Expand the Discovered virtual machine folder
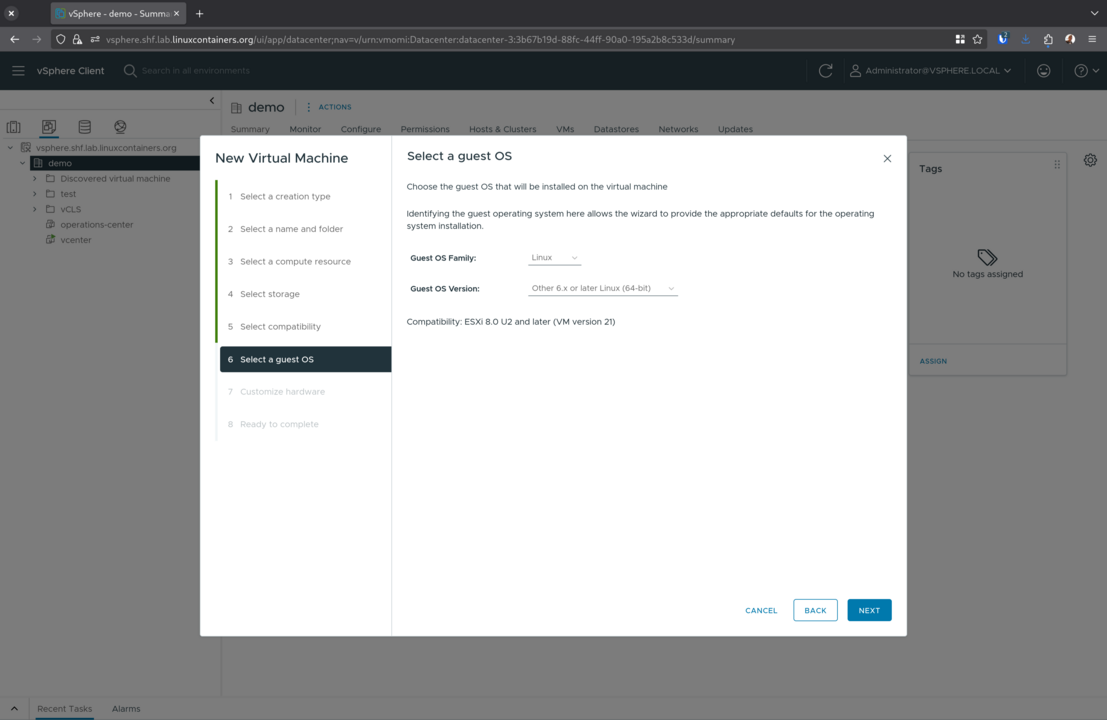The width and height of the screenshot is (1107, 720). pos(35,179)
